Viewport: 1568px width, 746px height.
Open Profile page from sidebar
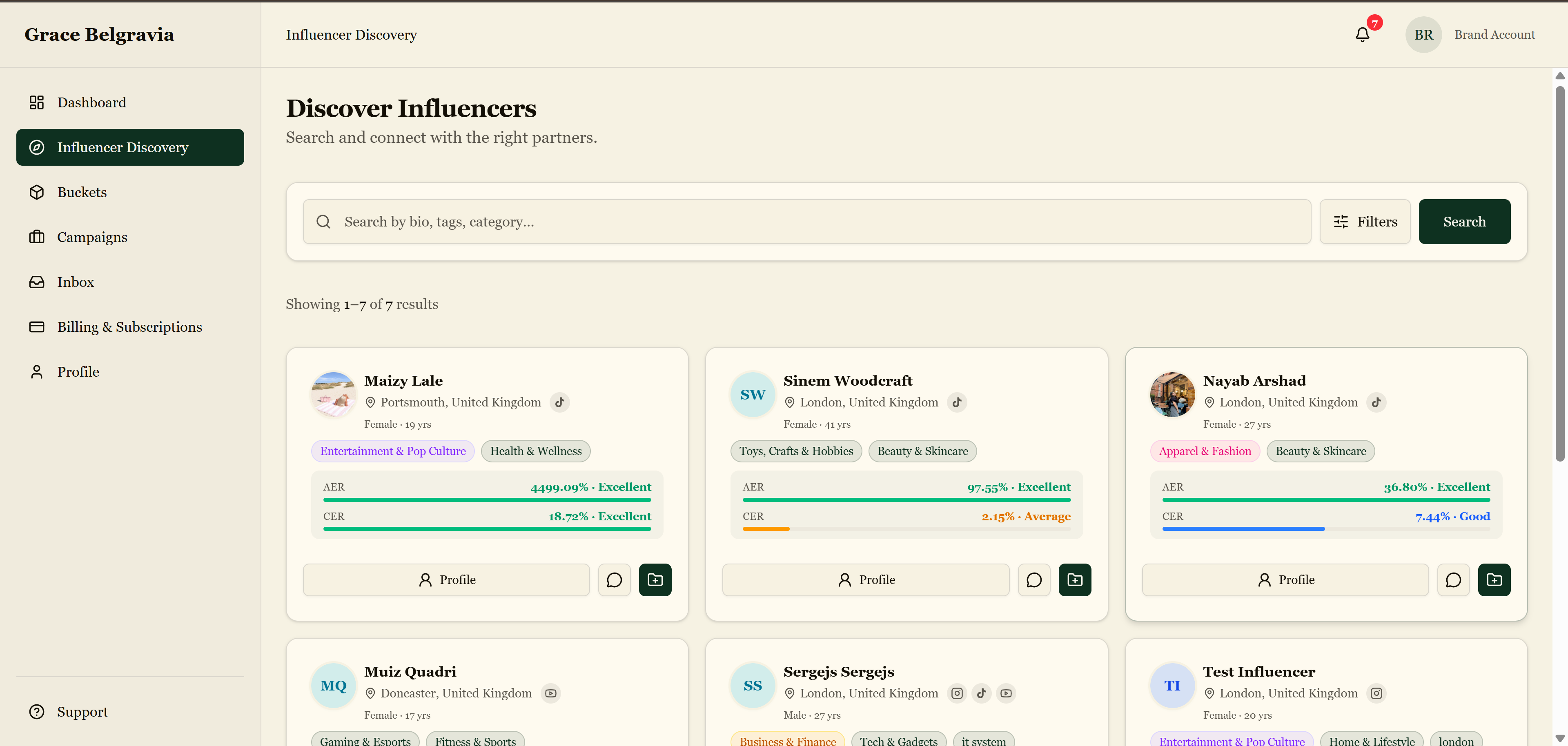click(130, 372)
